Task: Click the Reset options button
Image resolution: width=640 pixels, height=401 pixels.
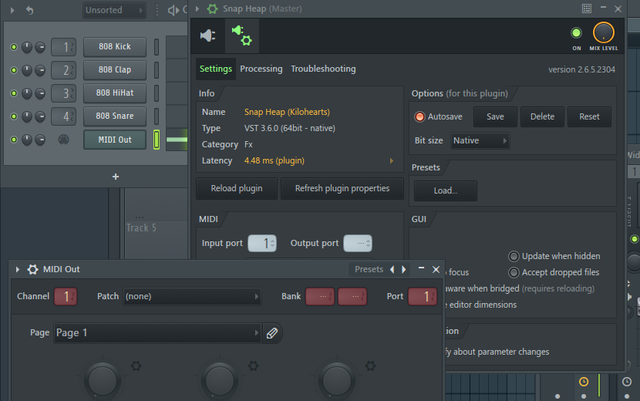Action: pos(589,117)
